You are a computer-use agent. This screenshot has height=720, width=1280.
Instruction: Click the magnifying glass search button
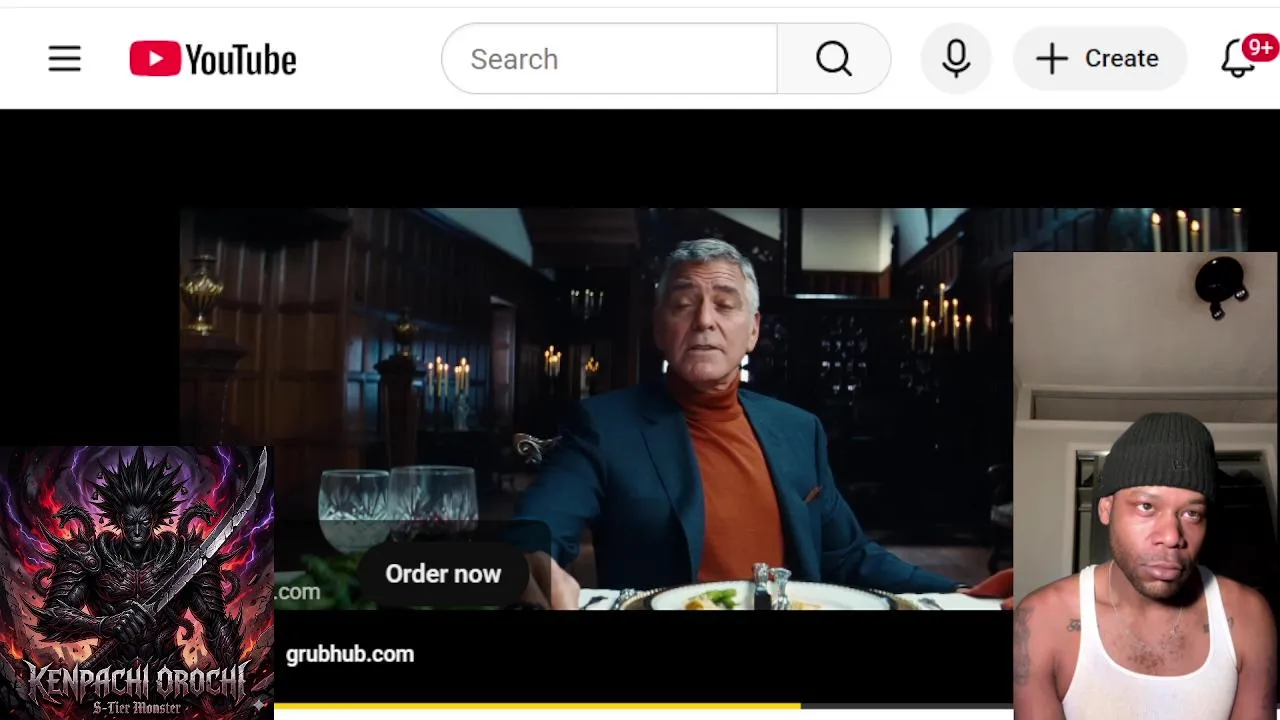click(834, 59)
